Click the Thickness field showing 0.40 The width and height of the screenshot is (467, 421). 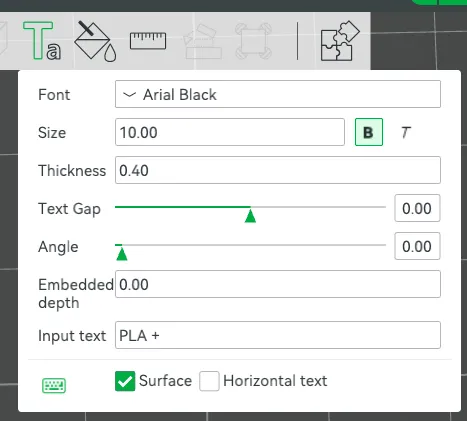click(278, 170)
